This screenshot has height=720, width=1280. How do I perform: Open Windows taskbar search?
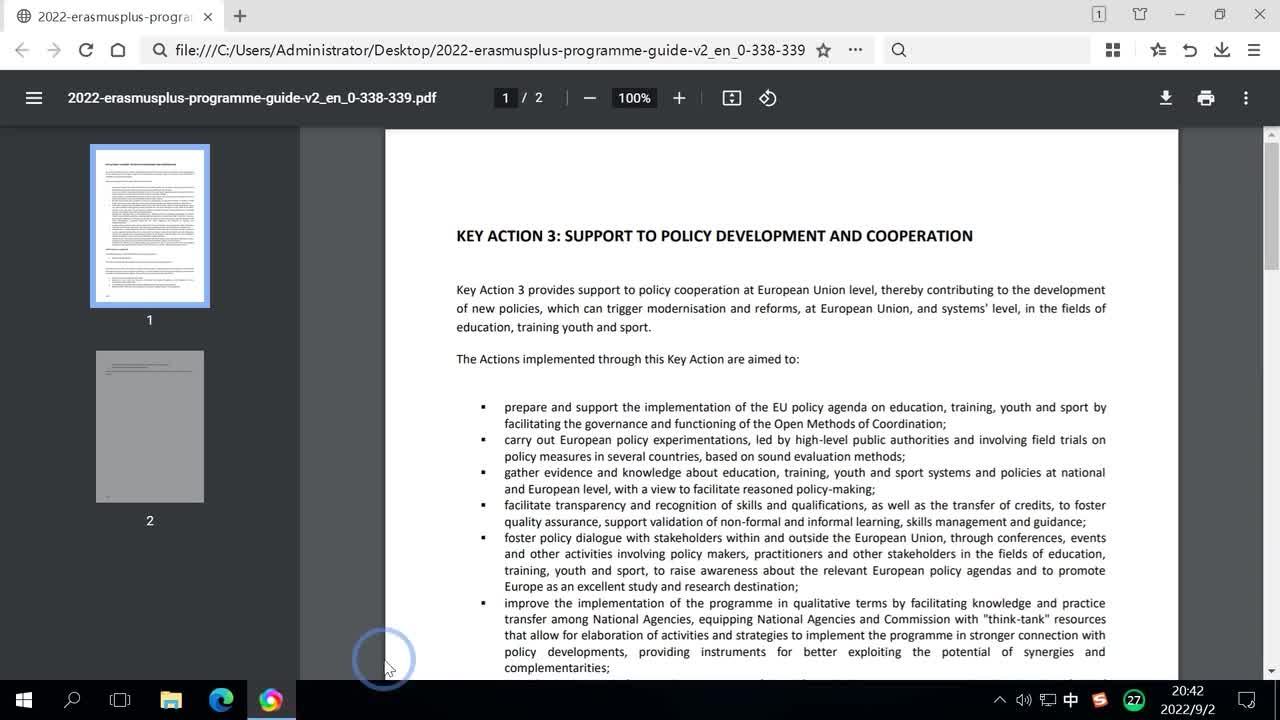[x=72, y=700]
